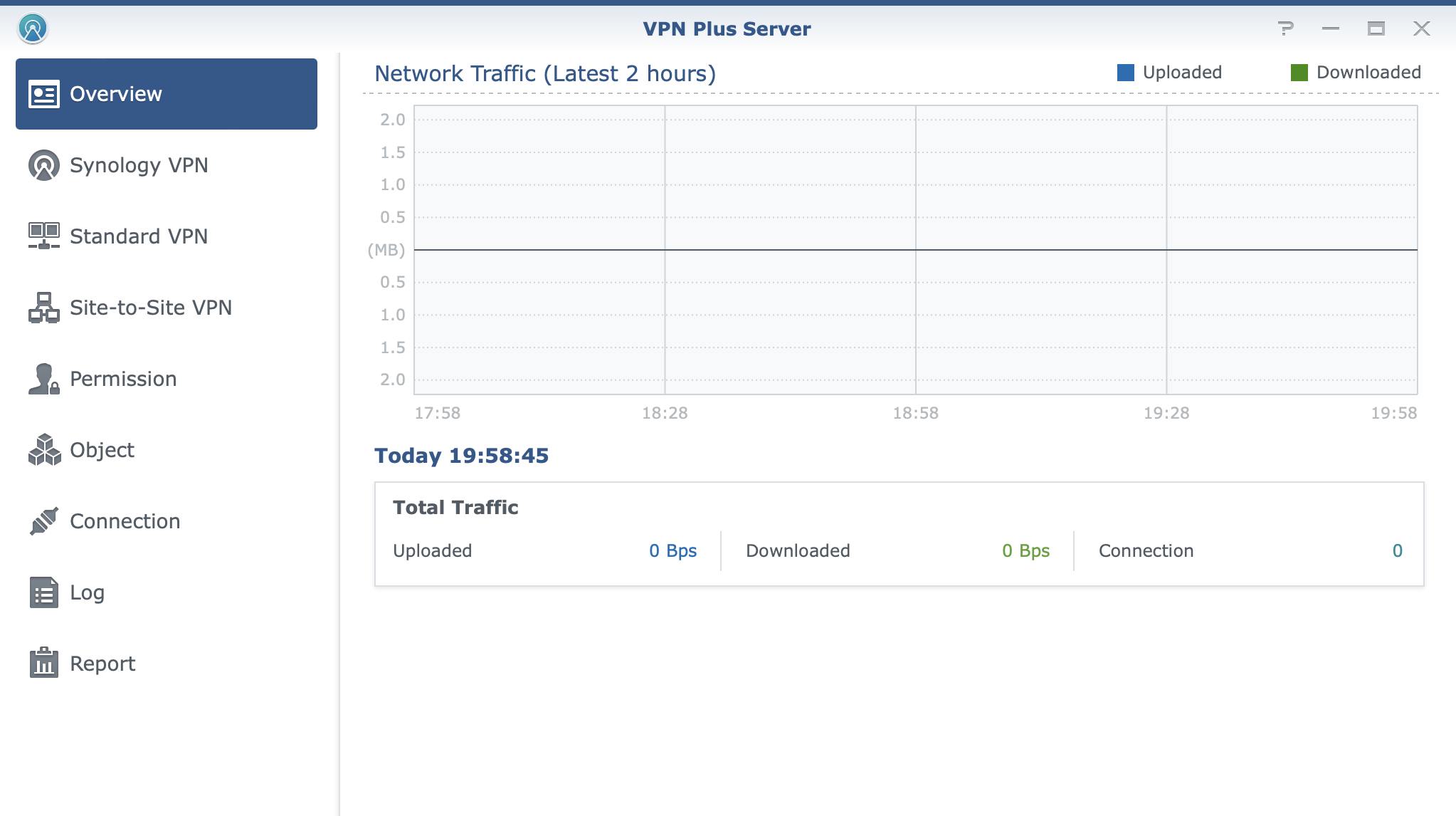Click the Site-to-Site VPN network icon
This screenshot has height=816, width=1456.
[x=44, y=308]
